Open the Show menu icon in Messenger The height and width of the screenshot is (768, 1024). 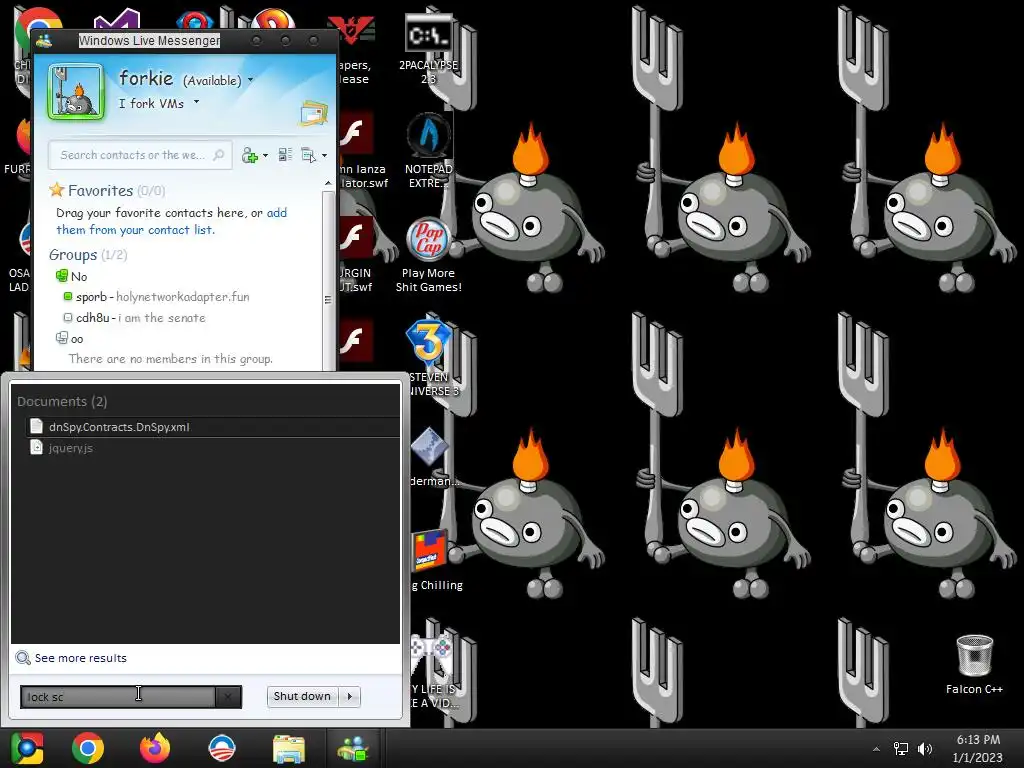[308, 155]
